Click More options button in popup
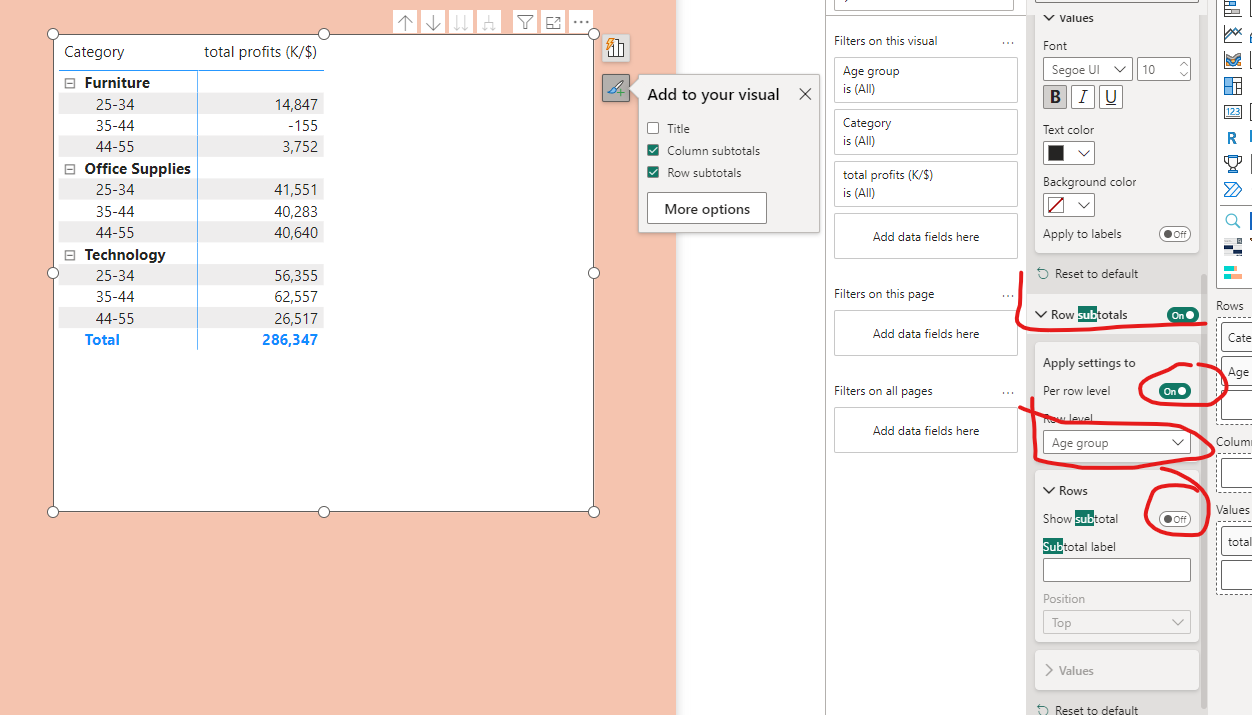Viewport: 1252px width, 715px height. point(707,209)
